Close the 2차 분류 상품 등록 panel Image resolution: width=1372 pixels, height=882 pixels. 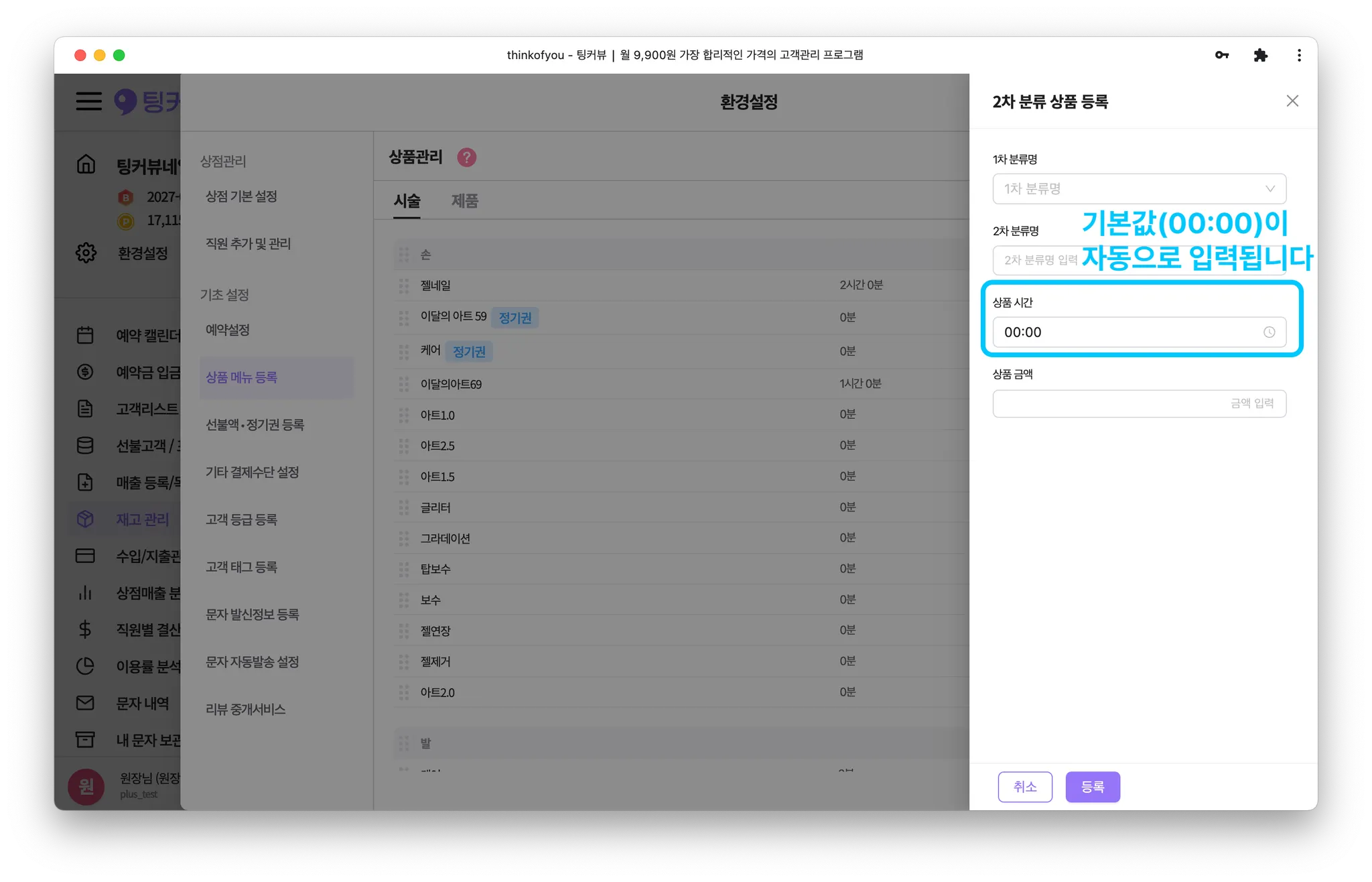(x=1292, y=101)
